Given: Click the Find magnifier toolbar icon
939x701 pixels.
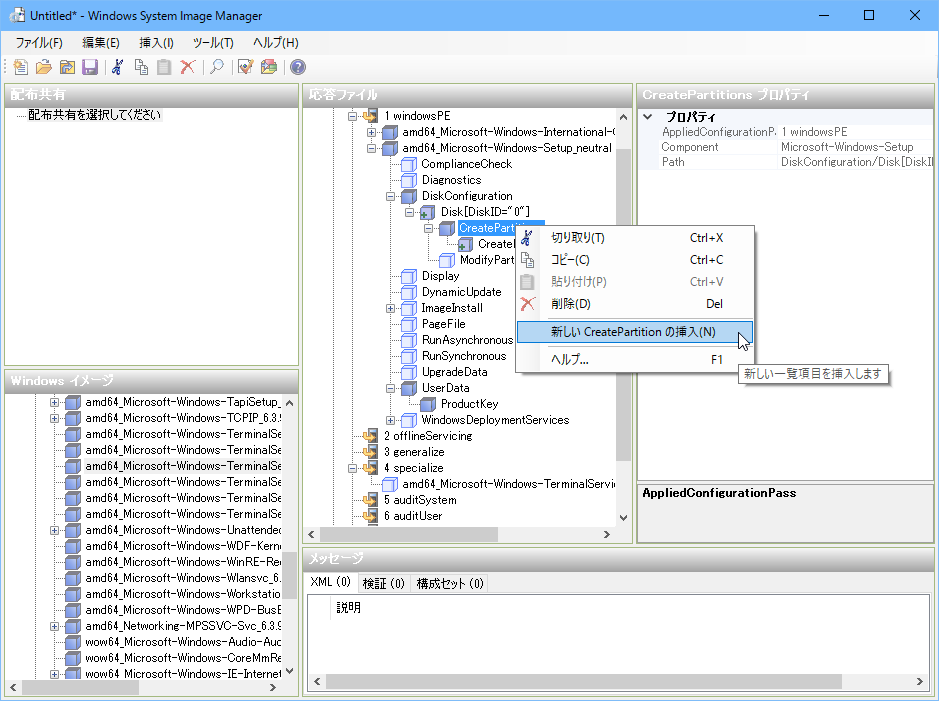Looking at the screenshot, I should point(217,67).
